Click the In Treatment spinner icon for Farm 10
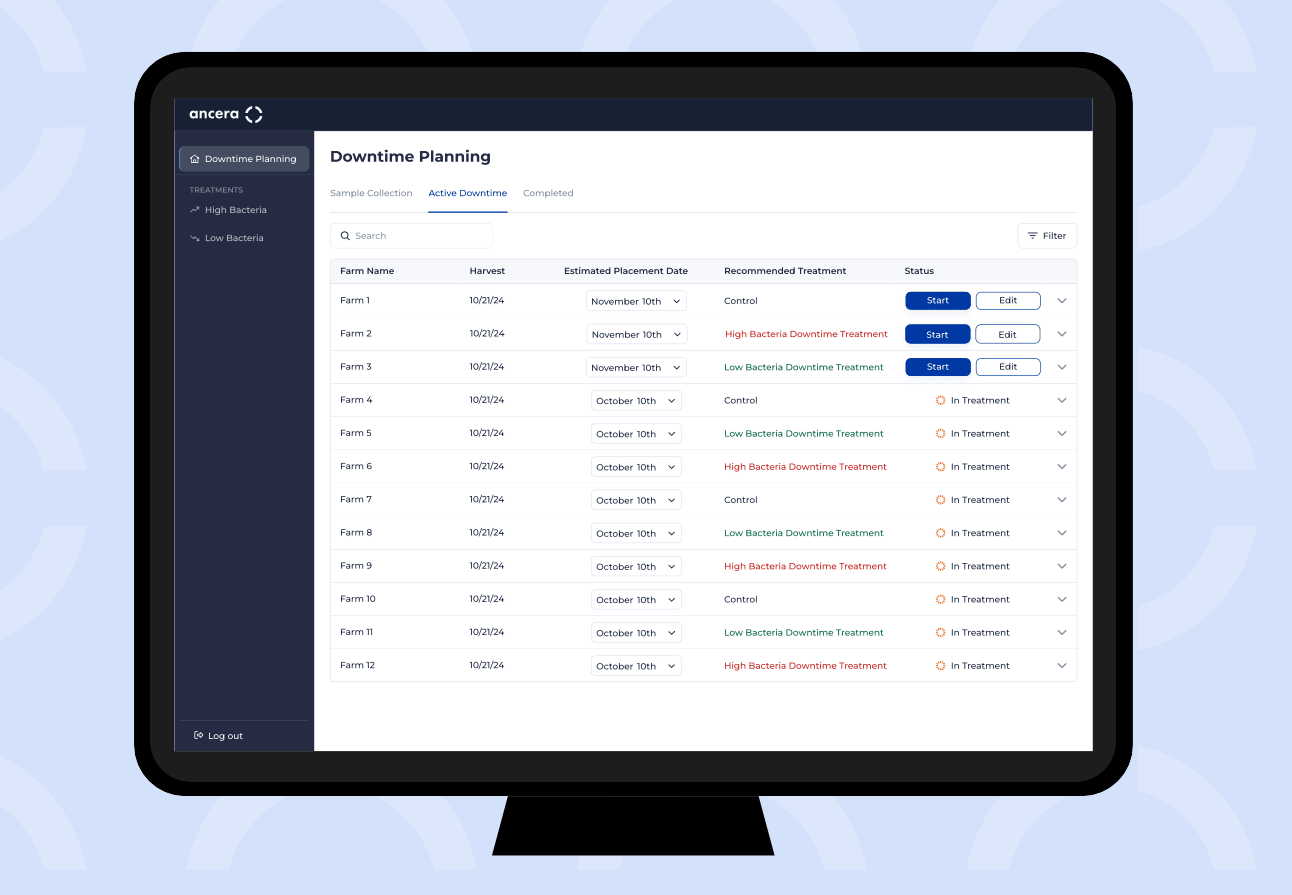 pos(940,599)
